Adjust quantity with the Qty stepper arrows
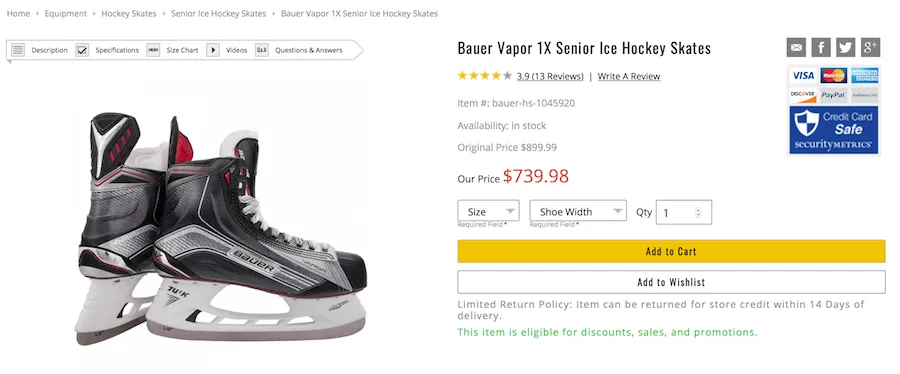This screenshot has height=374, width=900. coord(698,213)
